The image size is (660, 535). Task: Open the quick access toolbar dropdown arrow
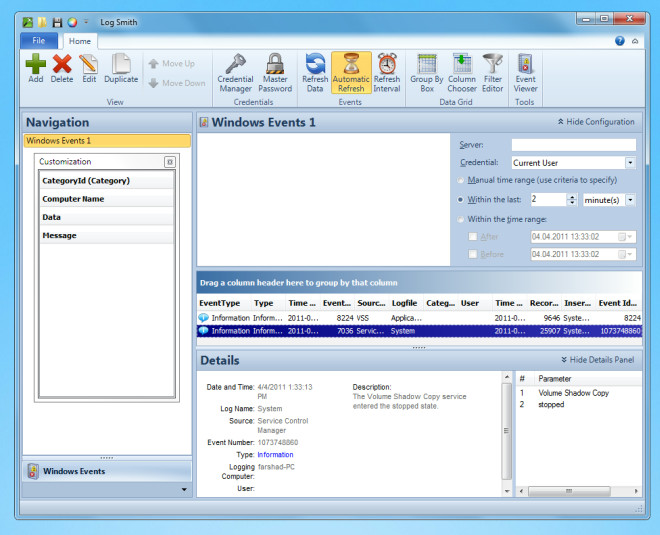coord(86,21)
